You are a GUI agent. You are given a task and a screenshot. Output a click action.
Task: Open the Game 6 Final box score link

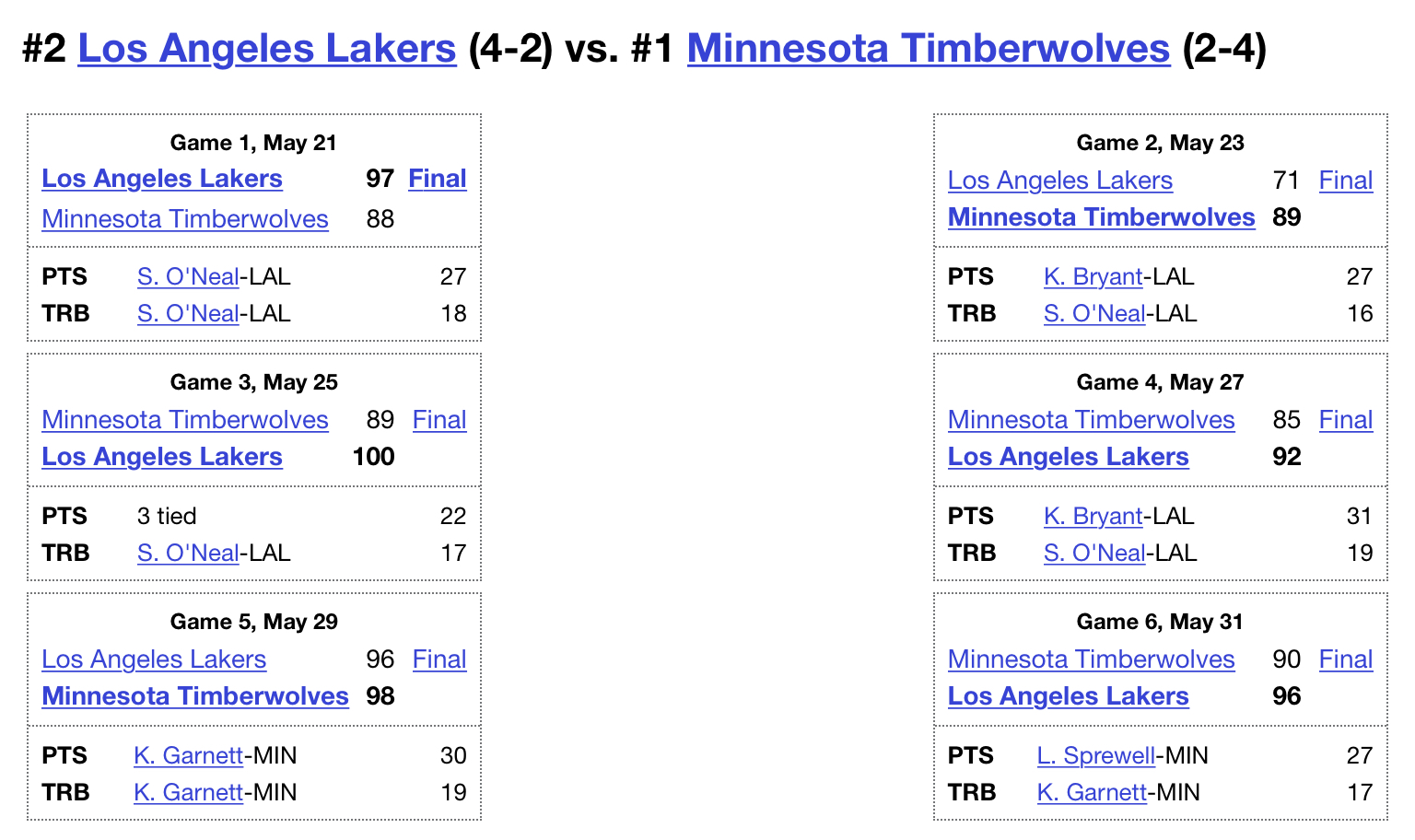pos(1346,659)
